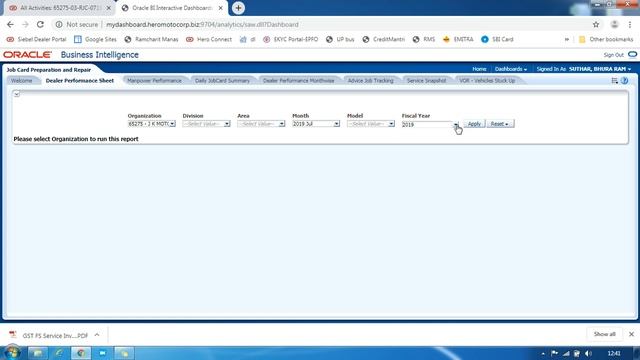Expand the Model dropdown
The width and height of the screenshot is (640, 360).
pyautogui.click(x=391, y=124)
